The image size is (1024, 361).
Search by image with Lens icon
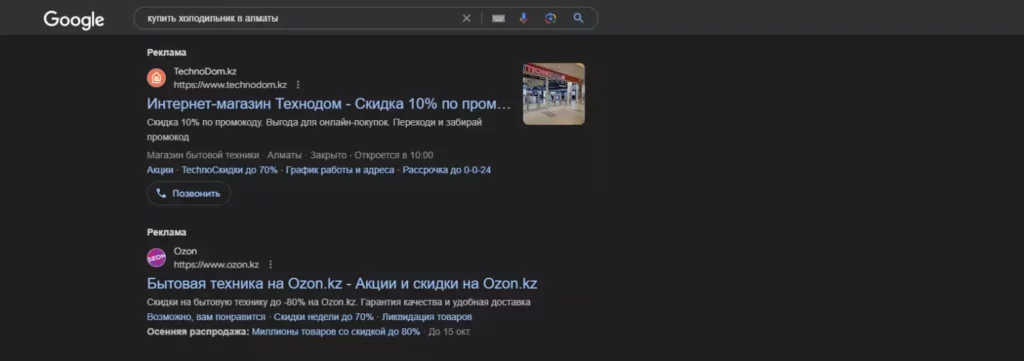(551, 18)
